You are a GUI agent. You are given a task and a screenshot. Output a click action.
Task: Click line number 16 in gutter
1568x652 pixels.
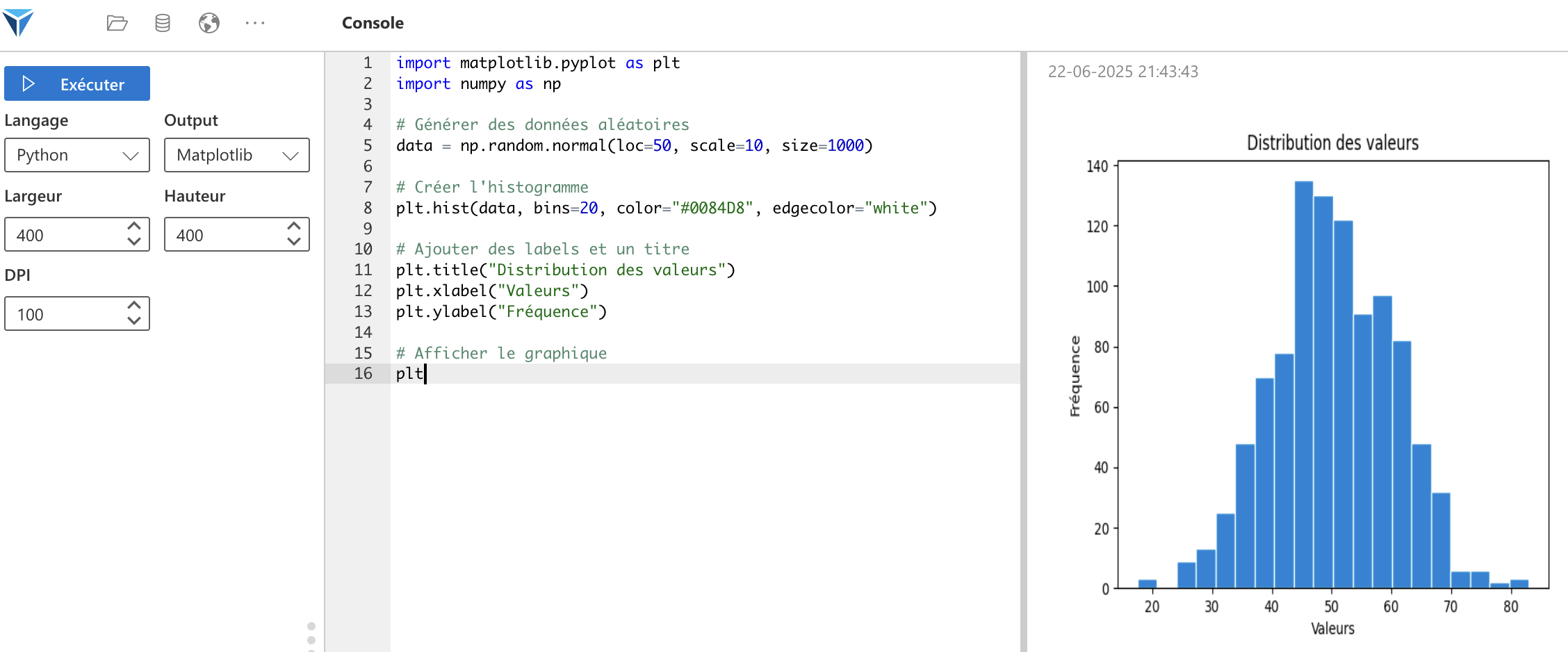coord(363,373)
